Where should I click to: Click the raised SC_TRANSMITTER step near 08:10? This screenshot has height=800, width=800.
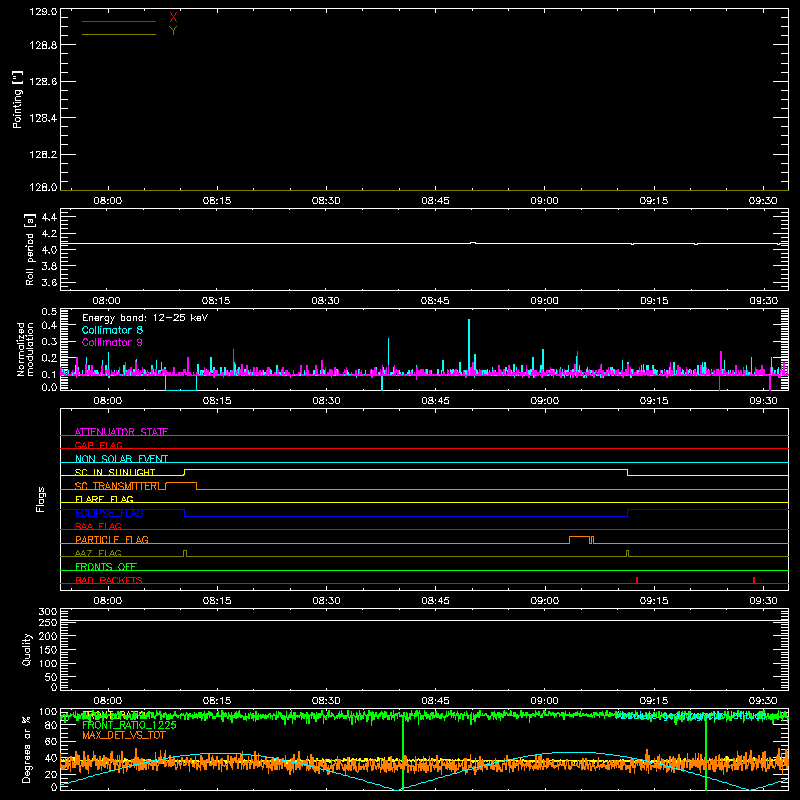[x=181, y=483]
